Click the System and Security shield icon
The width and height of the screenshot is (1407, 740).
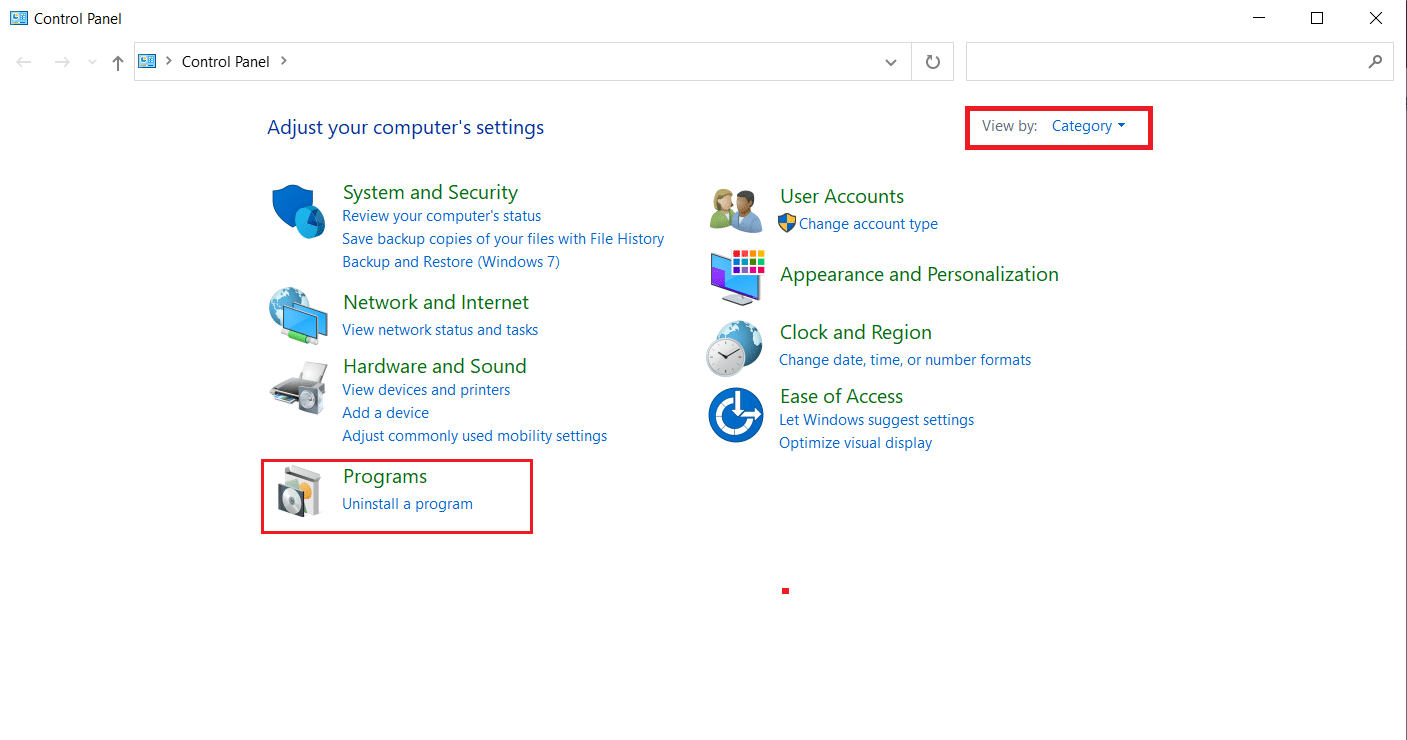coord(298,211)
